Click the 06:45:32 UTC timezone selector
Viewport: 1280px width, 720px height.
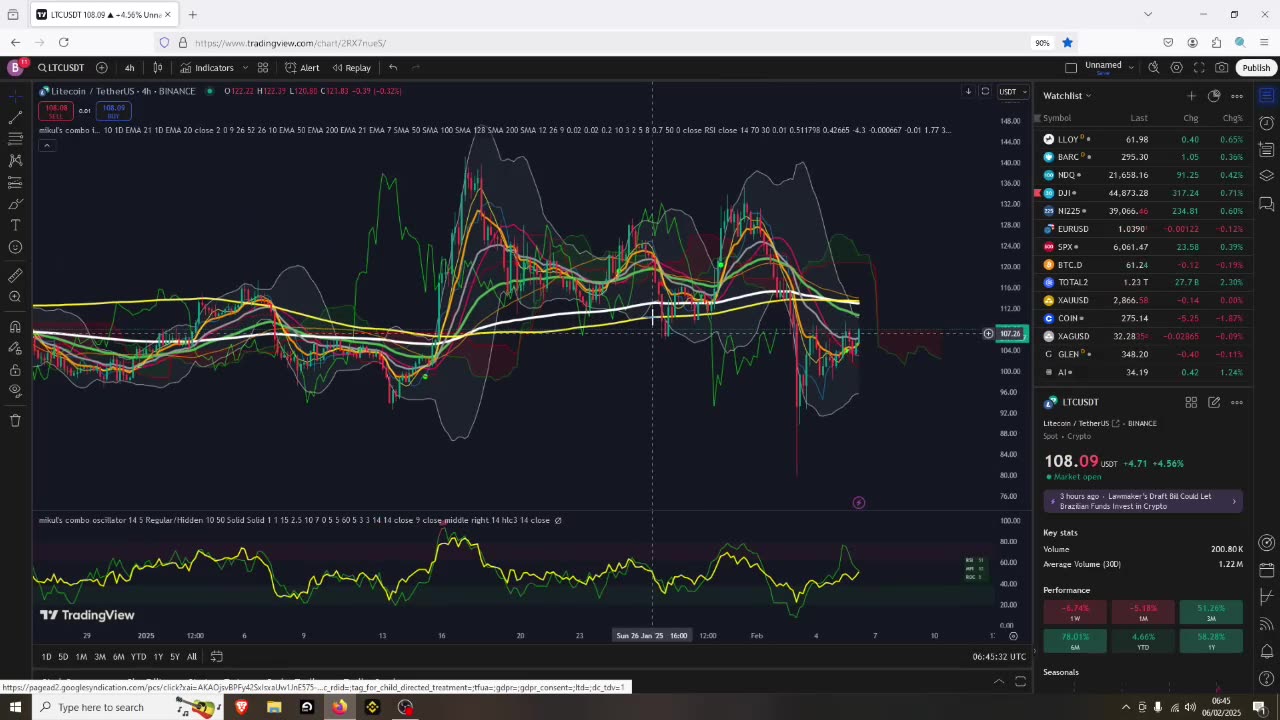pyautogui.click(x=1000, y=656)
